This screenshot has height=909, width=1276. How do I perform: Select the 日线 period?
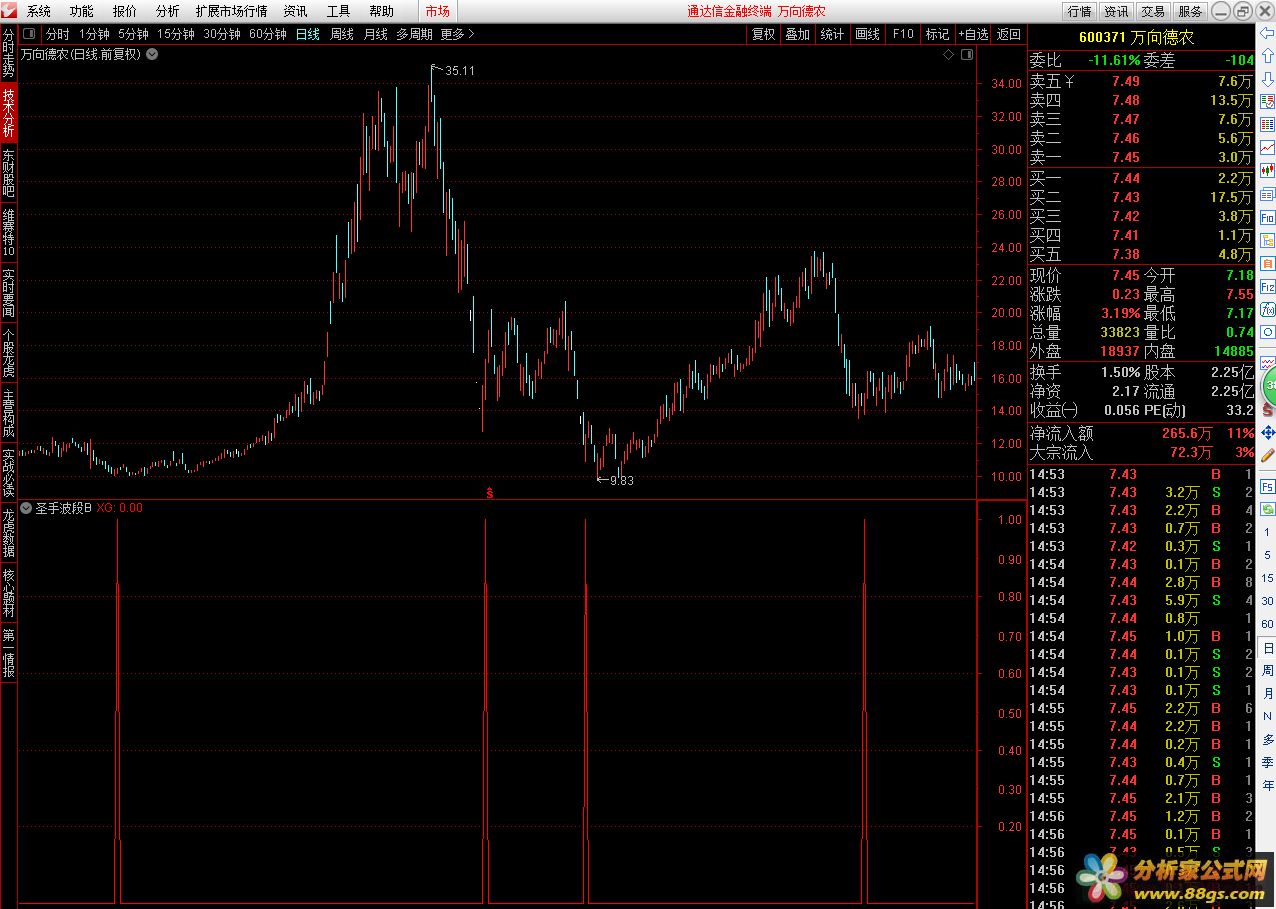coord(308,34)
